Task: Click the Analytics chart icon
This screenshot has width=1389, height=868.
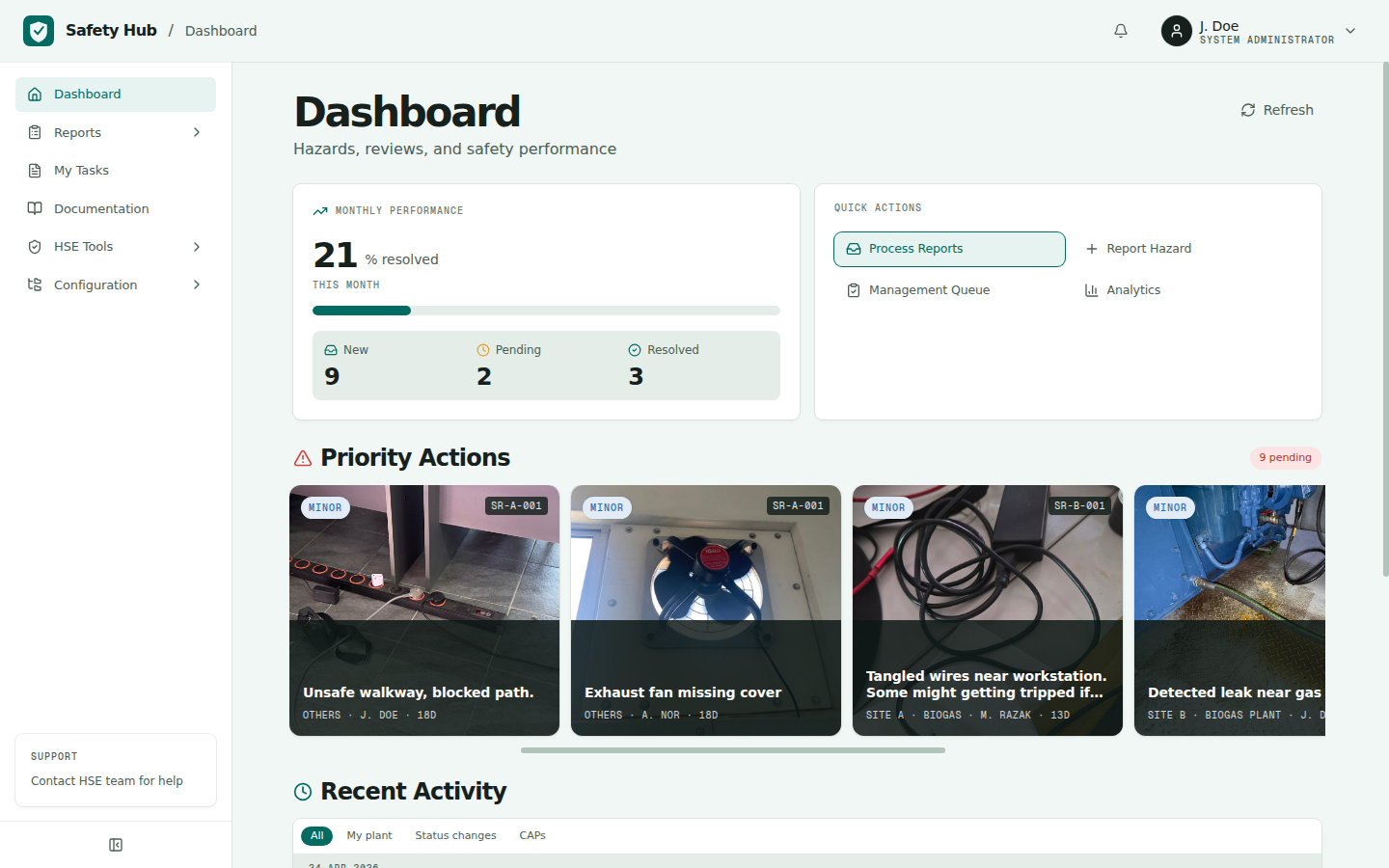Action: coord(1092,290)
